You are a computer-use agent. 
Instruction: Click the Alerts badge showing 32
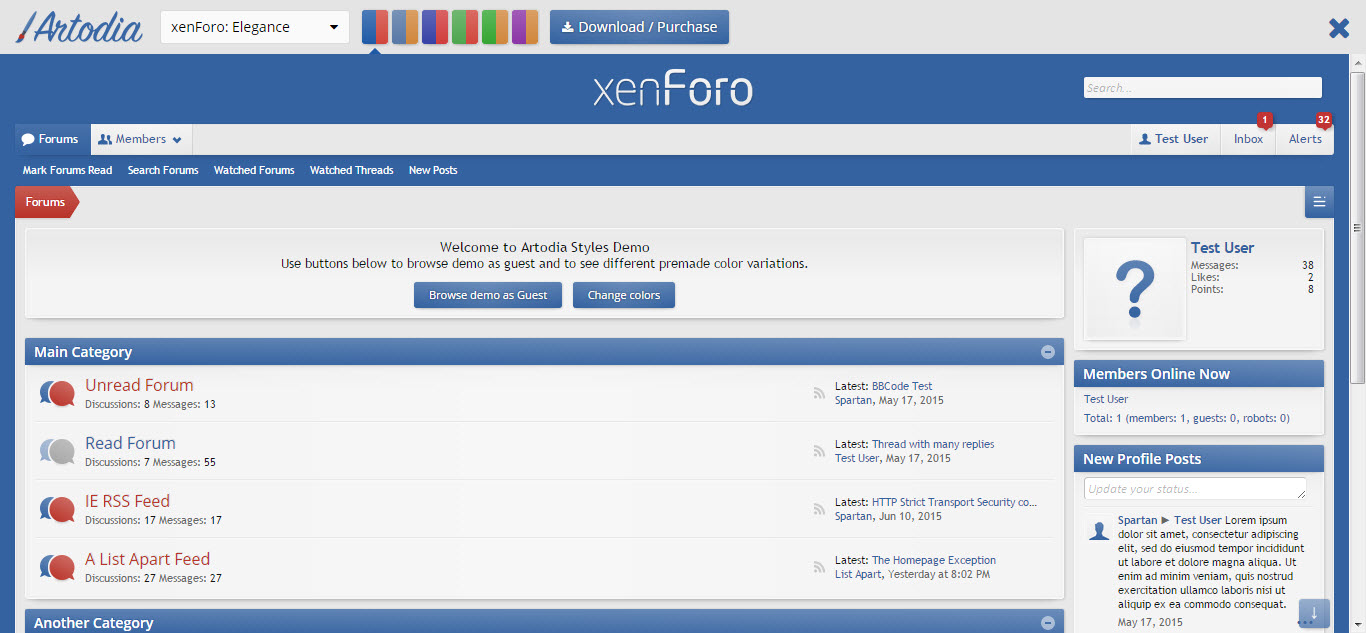point(1324,121)
